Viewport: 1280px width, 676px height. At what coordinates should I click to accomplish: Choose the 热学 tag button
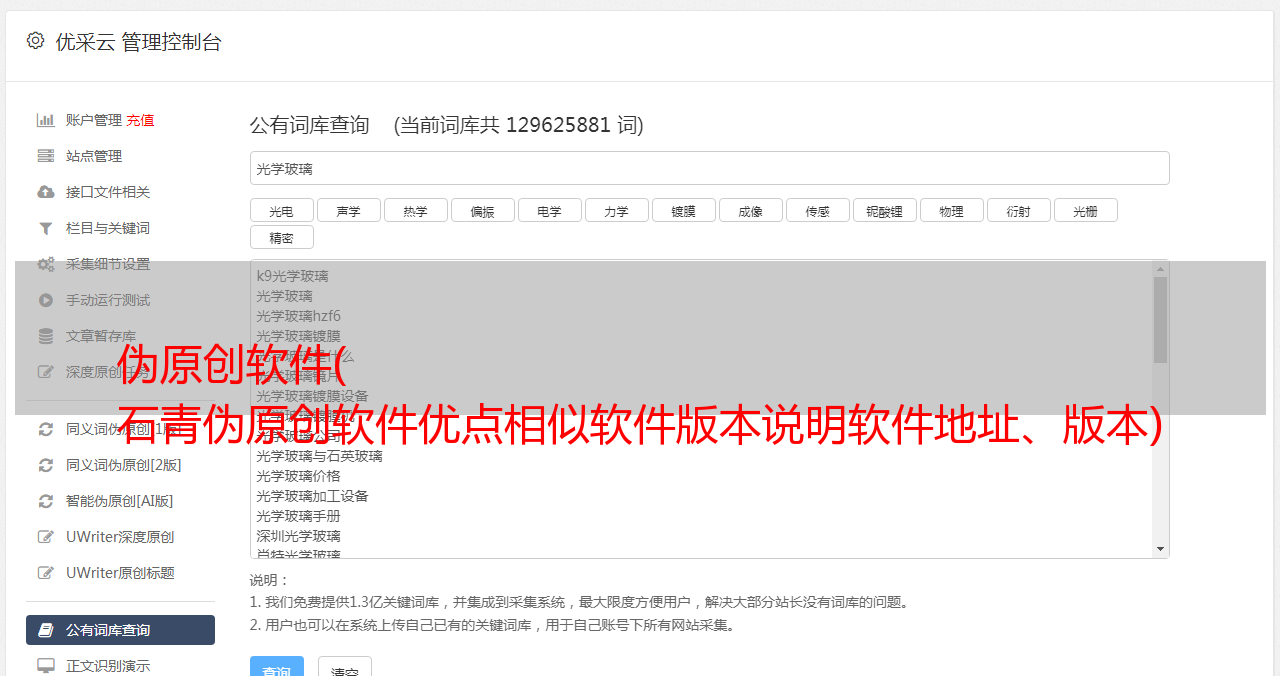[x=415, y=210]
